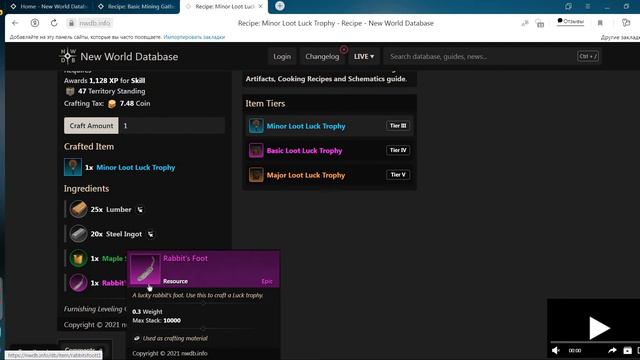The height and width of the screenshot is (360, 640).
Task: Focus the Search database input field
Action: pyautogui.click(x=492, y=56)
